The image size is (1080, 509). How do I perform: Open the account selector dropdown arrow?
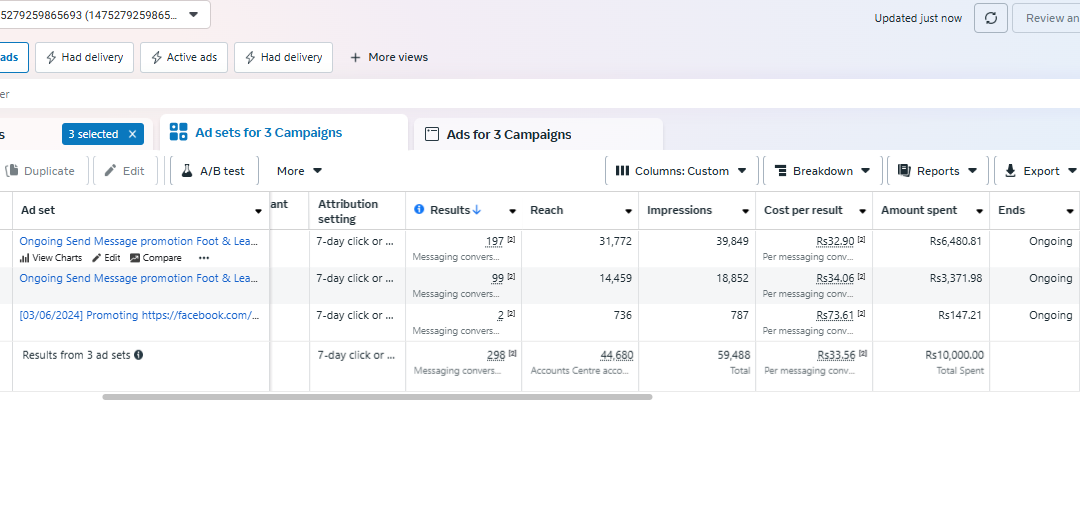pyautogui.click(x=194, y=14)
